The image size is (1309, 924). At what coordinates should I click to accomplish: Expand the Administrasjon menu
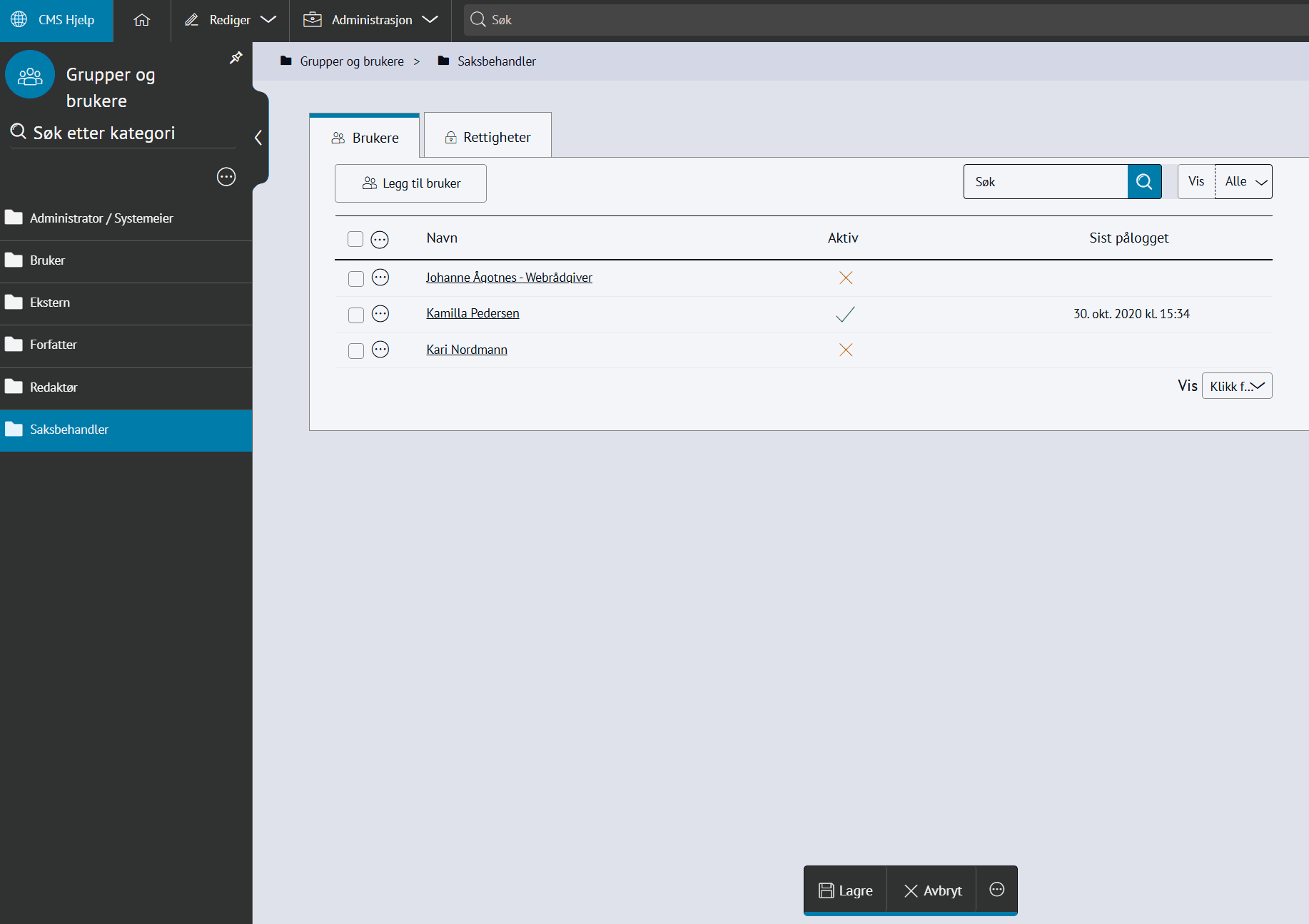tap(370, 20)
